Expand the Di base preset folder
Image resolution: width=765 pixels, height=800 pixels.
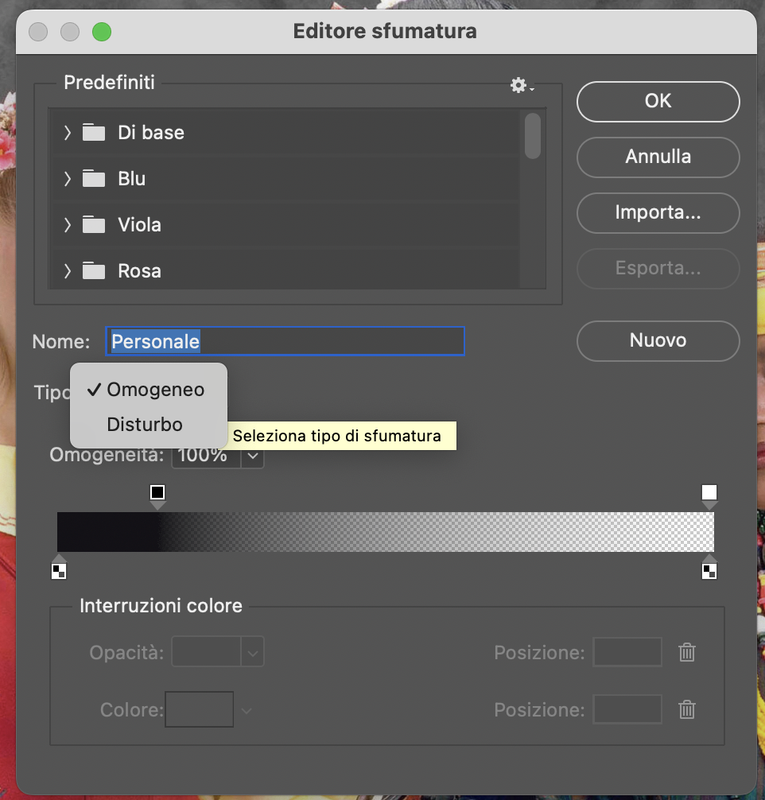[x=67, y=133]
